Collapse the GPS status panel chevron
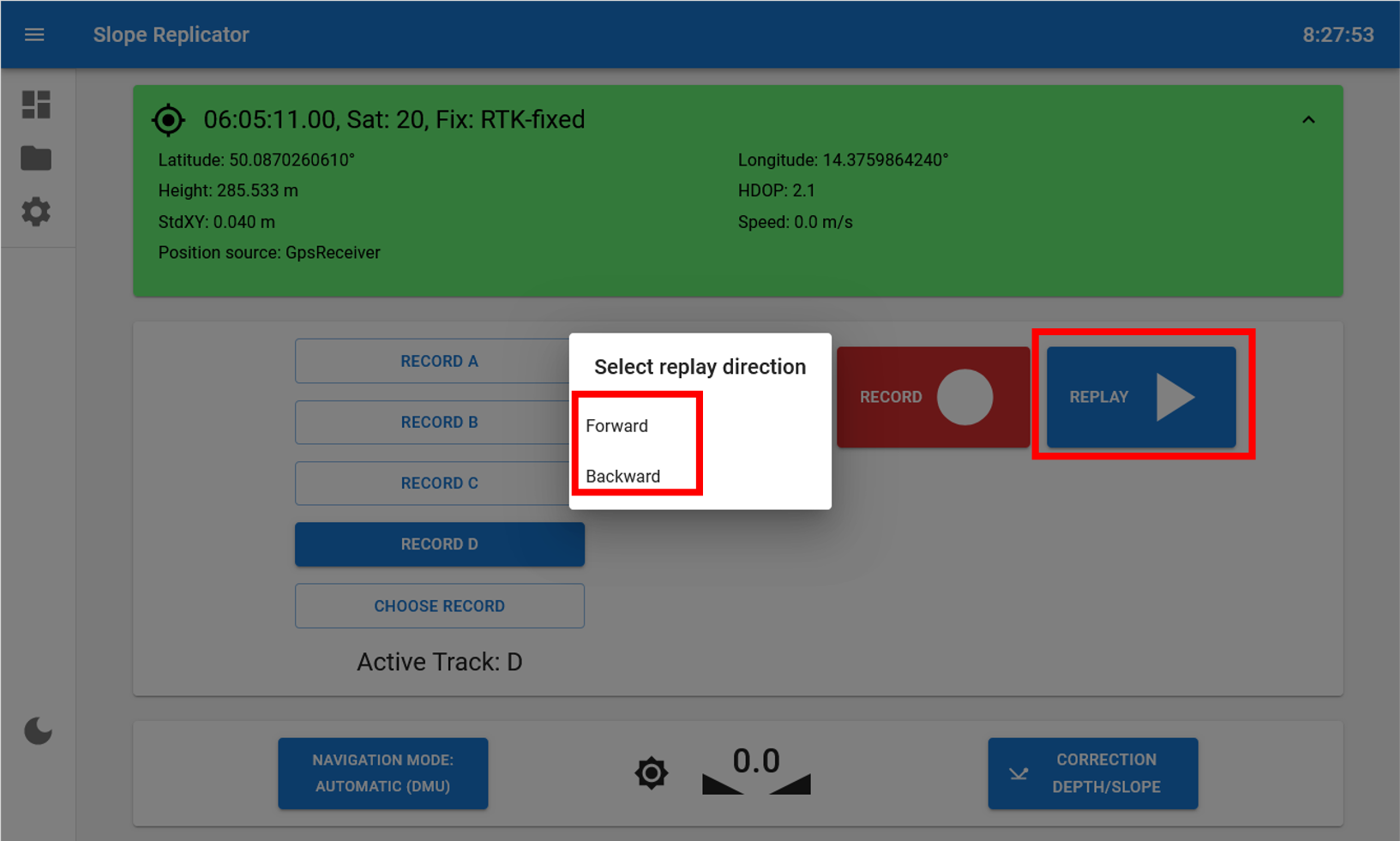This screenshot has height=841, width=1400. (x=1308, y=120)
